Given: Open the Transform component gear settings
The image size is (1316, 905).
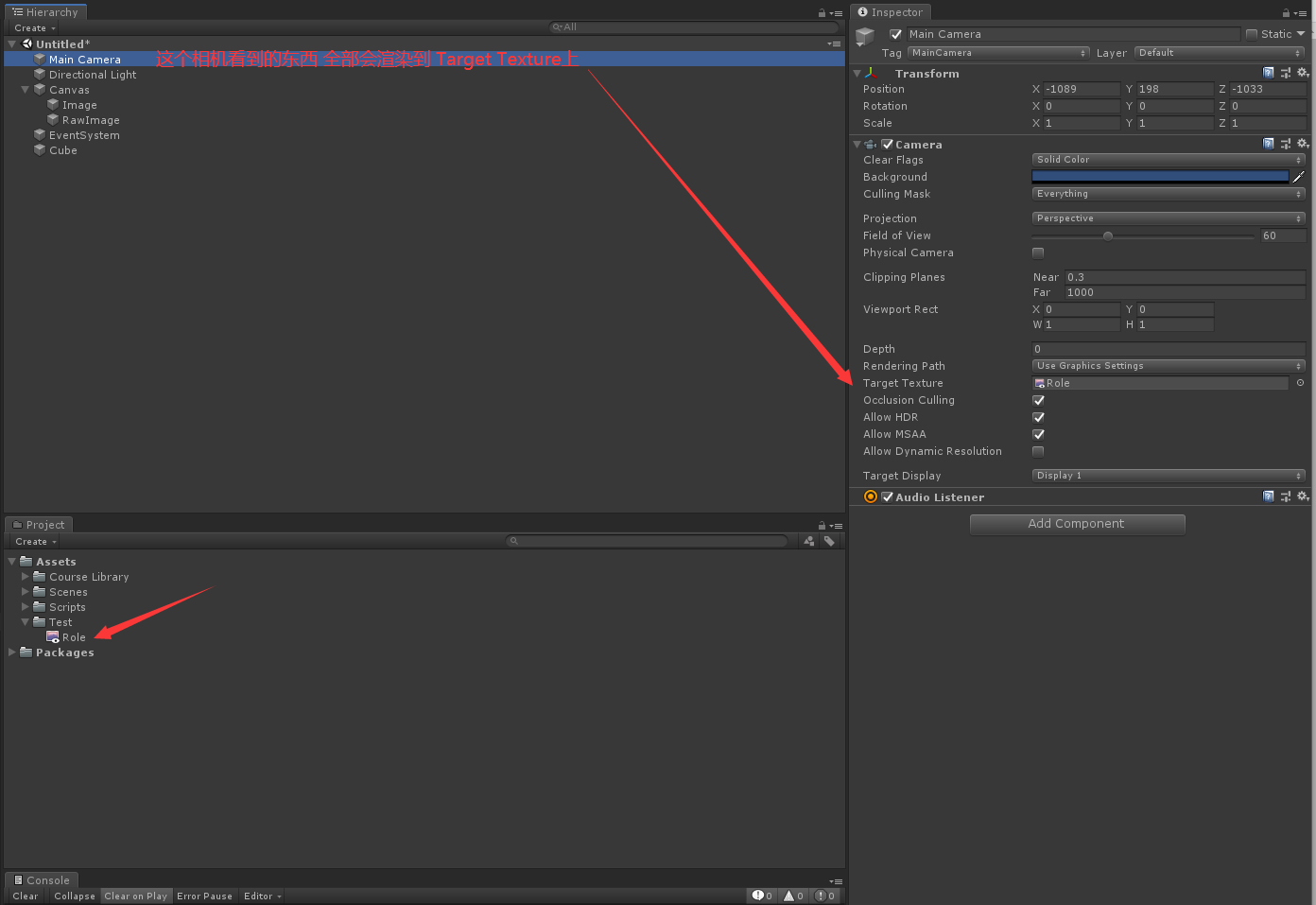Looking at the screenshot, I should click(1303, 73).
